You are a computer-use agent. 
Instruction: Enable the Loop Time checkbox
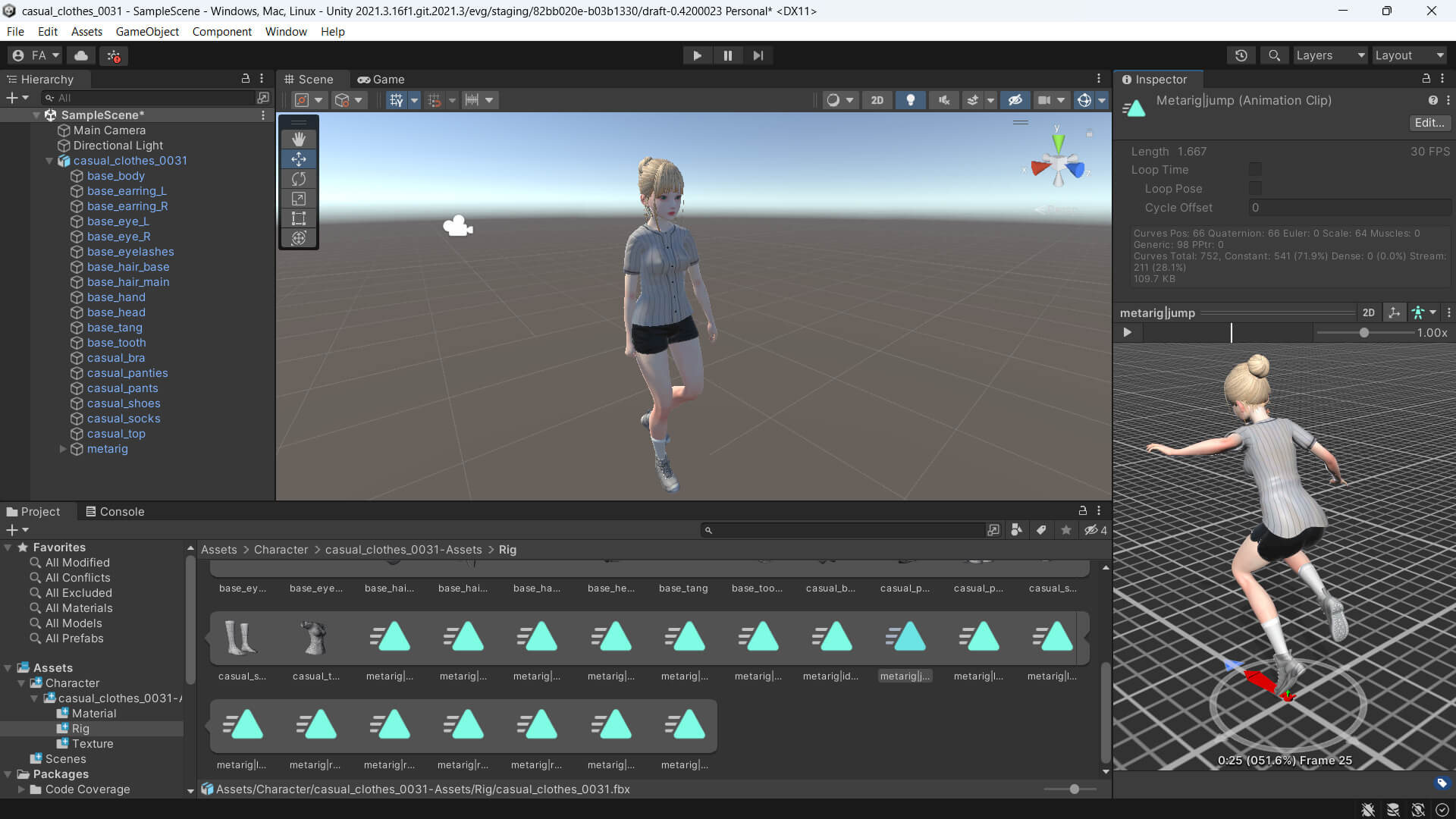1255,169
